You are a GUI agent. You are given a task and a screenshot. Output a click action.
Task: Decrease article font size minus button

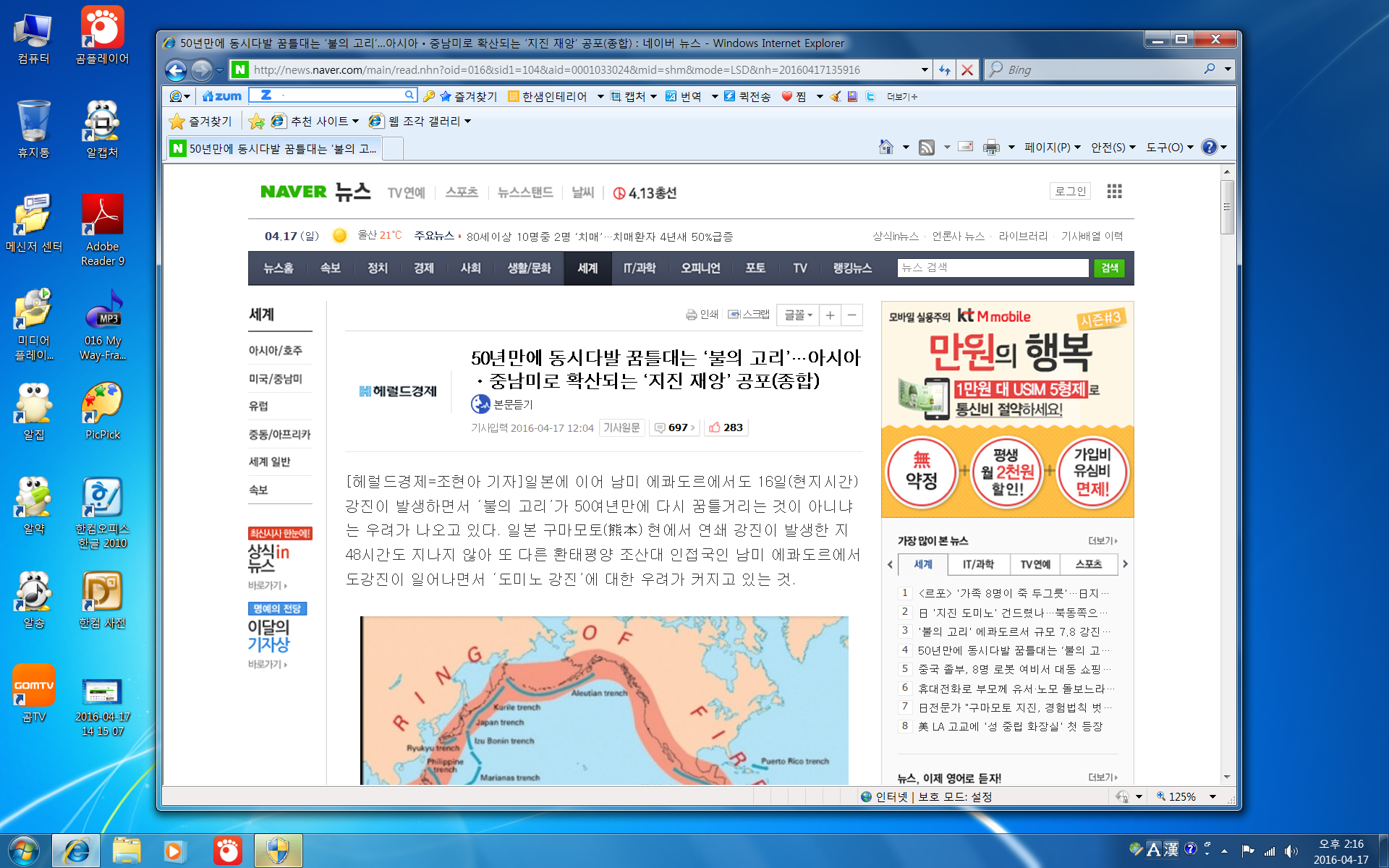coord(852,315)
